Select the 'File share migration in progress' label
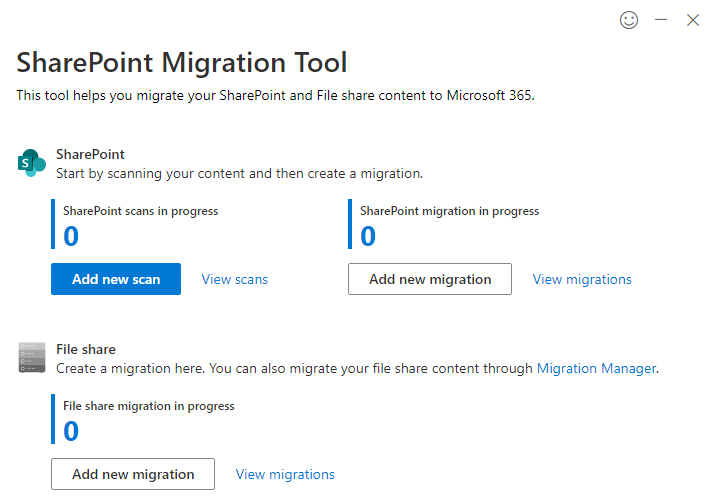Screen dimensions: 707x502 148,406
